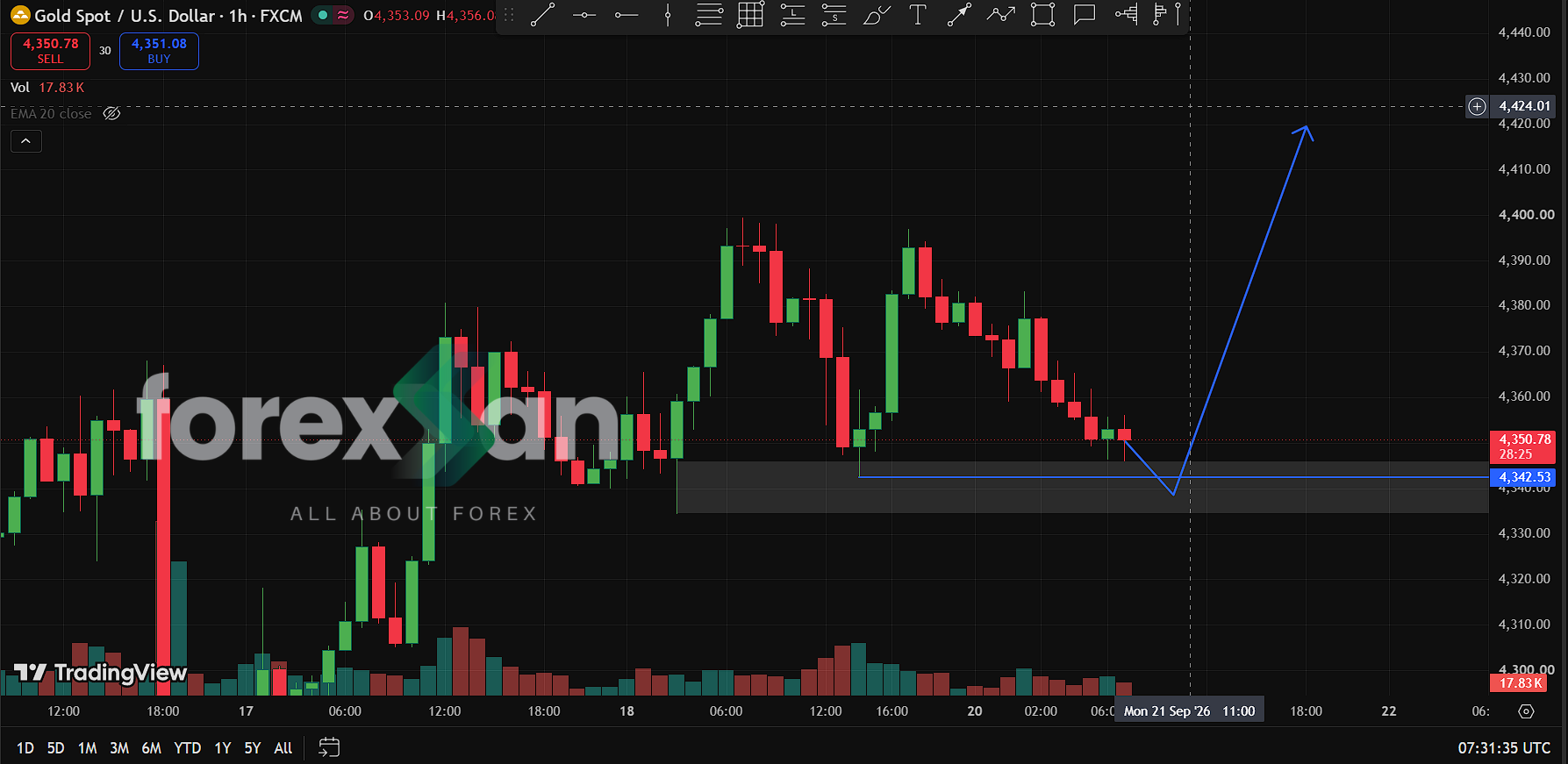This screenshot has width=1568, height=764.
Task: Click the red 4,350.78 current price label
Action: (1522, 446)
